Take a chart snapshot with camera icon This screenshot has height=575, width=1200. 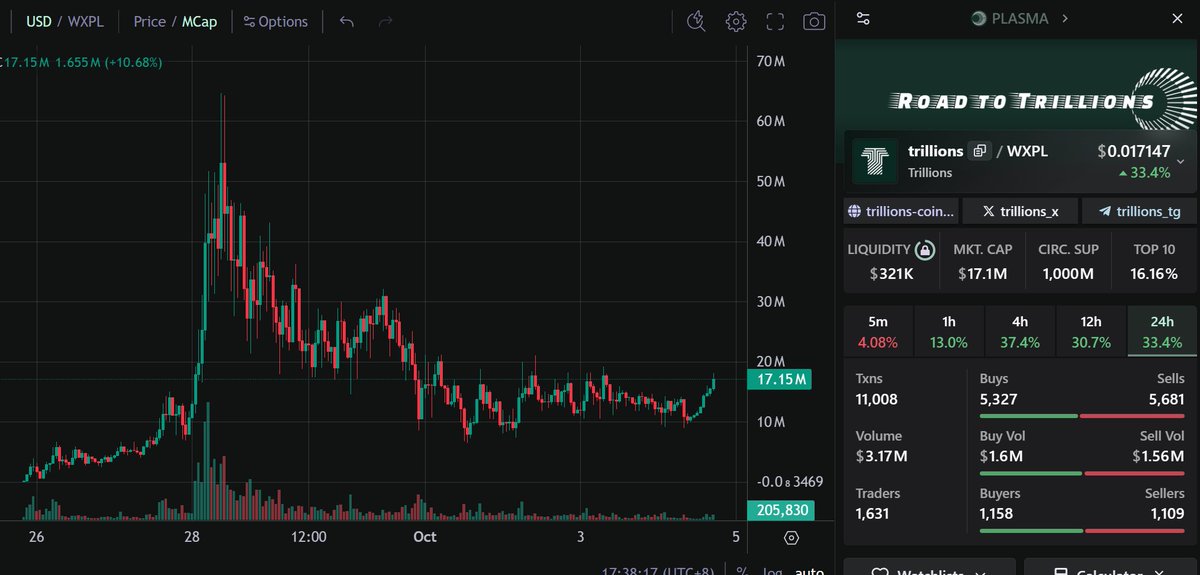coord(815,21)
